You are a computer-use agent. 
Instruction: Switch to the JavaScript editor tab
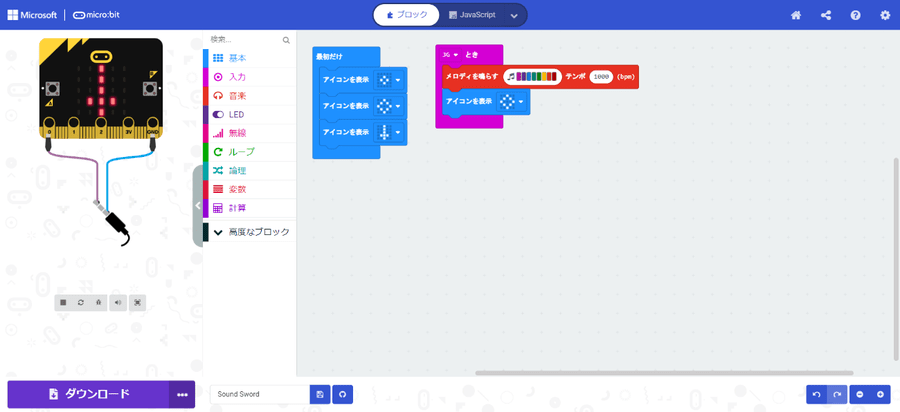472,15
